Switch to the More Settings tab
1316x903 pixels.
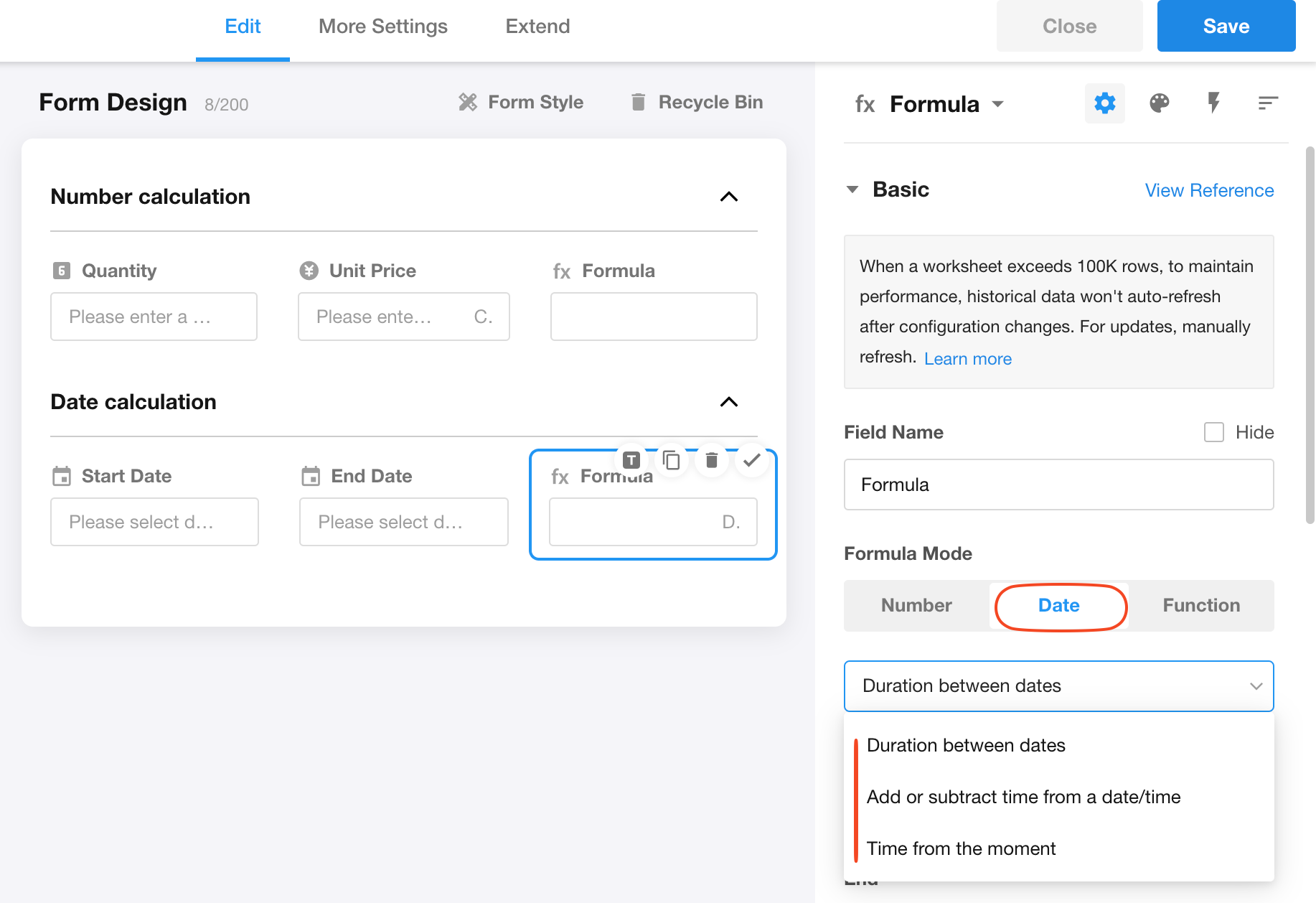pos(382,27)
